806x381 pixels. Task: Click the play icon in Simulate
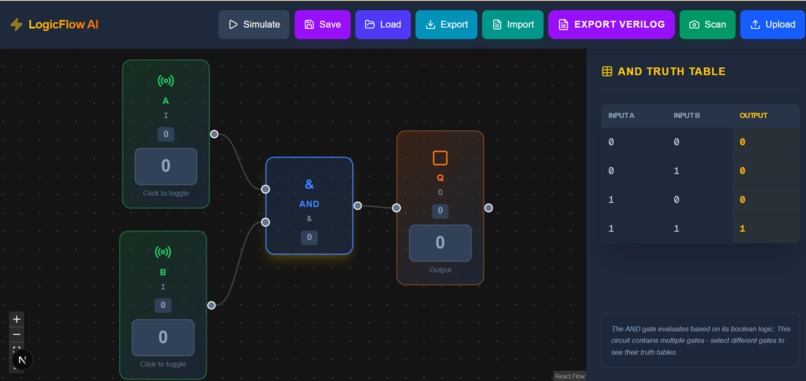click(x=233, y=25)
